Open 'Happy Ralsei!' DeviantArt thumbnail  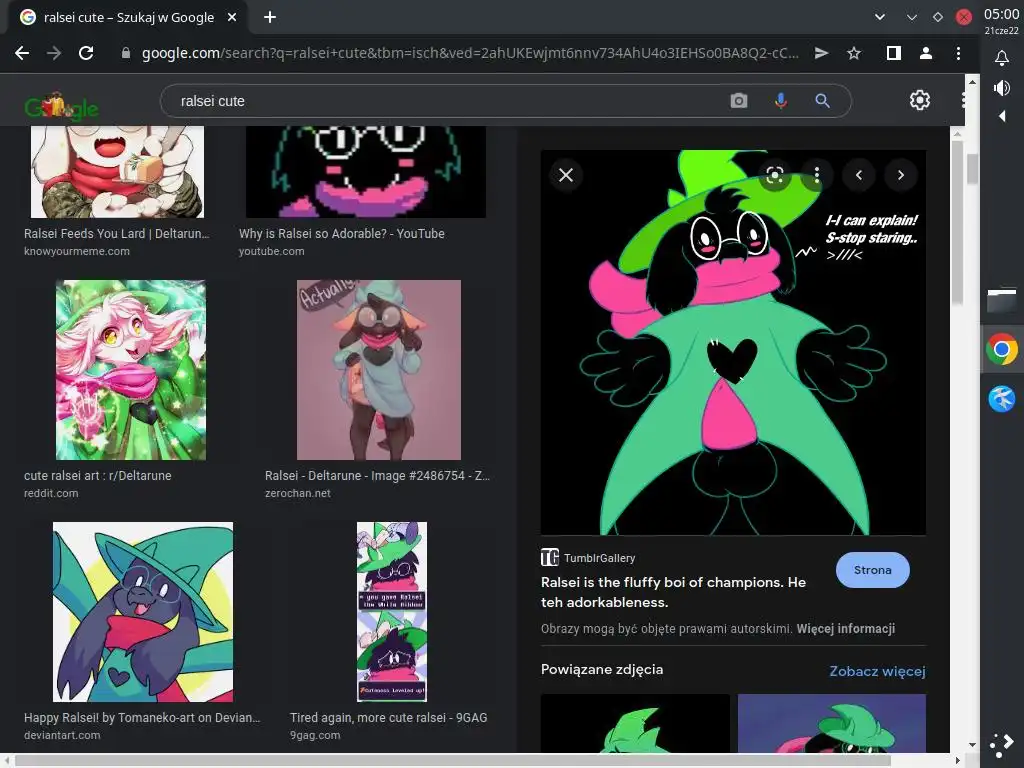(143, 612)
